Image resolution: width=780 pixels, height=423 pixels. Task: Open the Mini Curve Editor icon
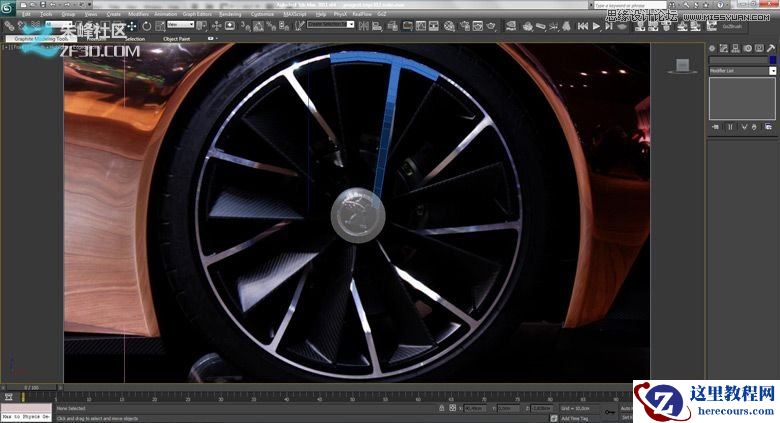point(8,397)
